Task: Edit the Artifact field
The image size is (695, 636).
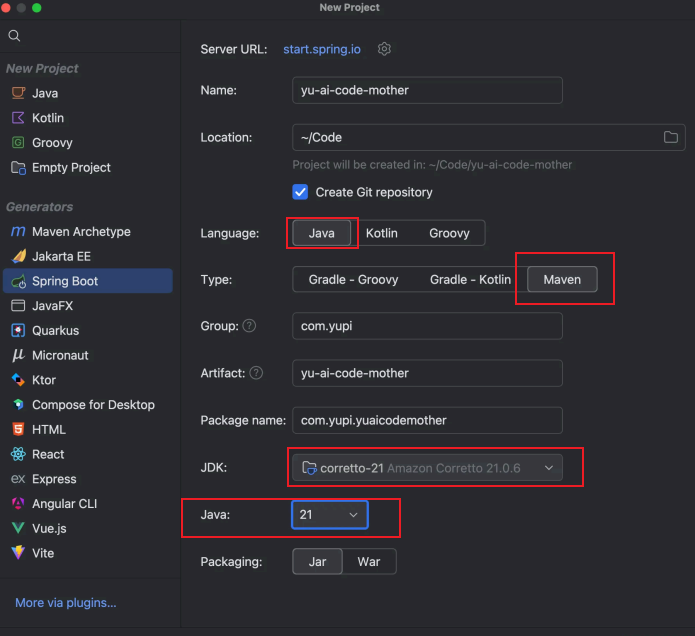Action: pyautogui.click(x=427, y=373)
